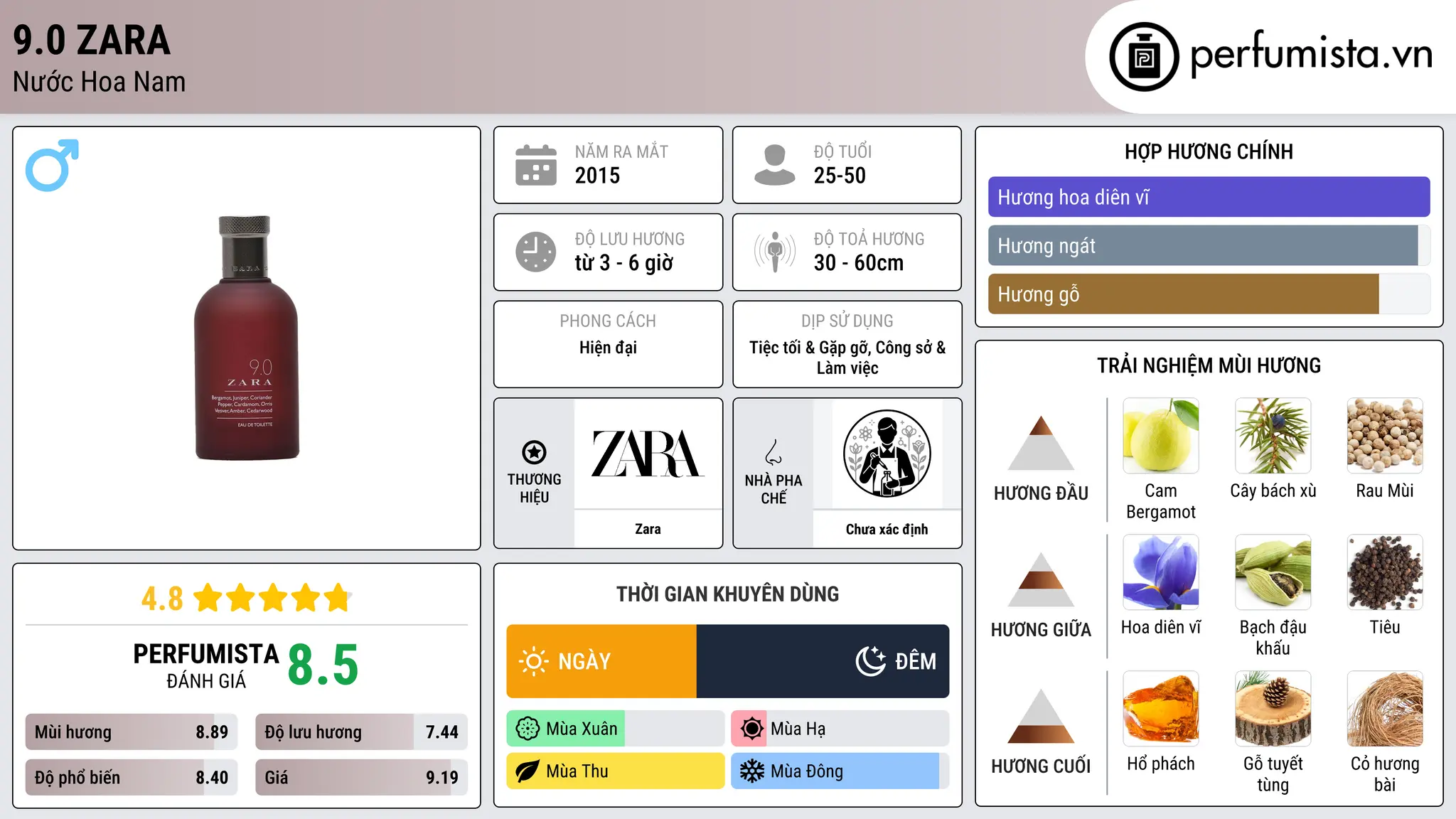This screenshot has height=819, width=1456.
Task: Click the calendar icon beside Năm ra mắt
Action: coord(536,165)
